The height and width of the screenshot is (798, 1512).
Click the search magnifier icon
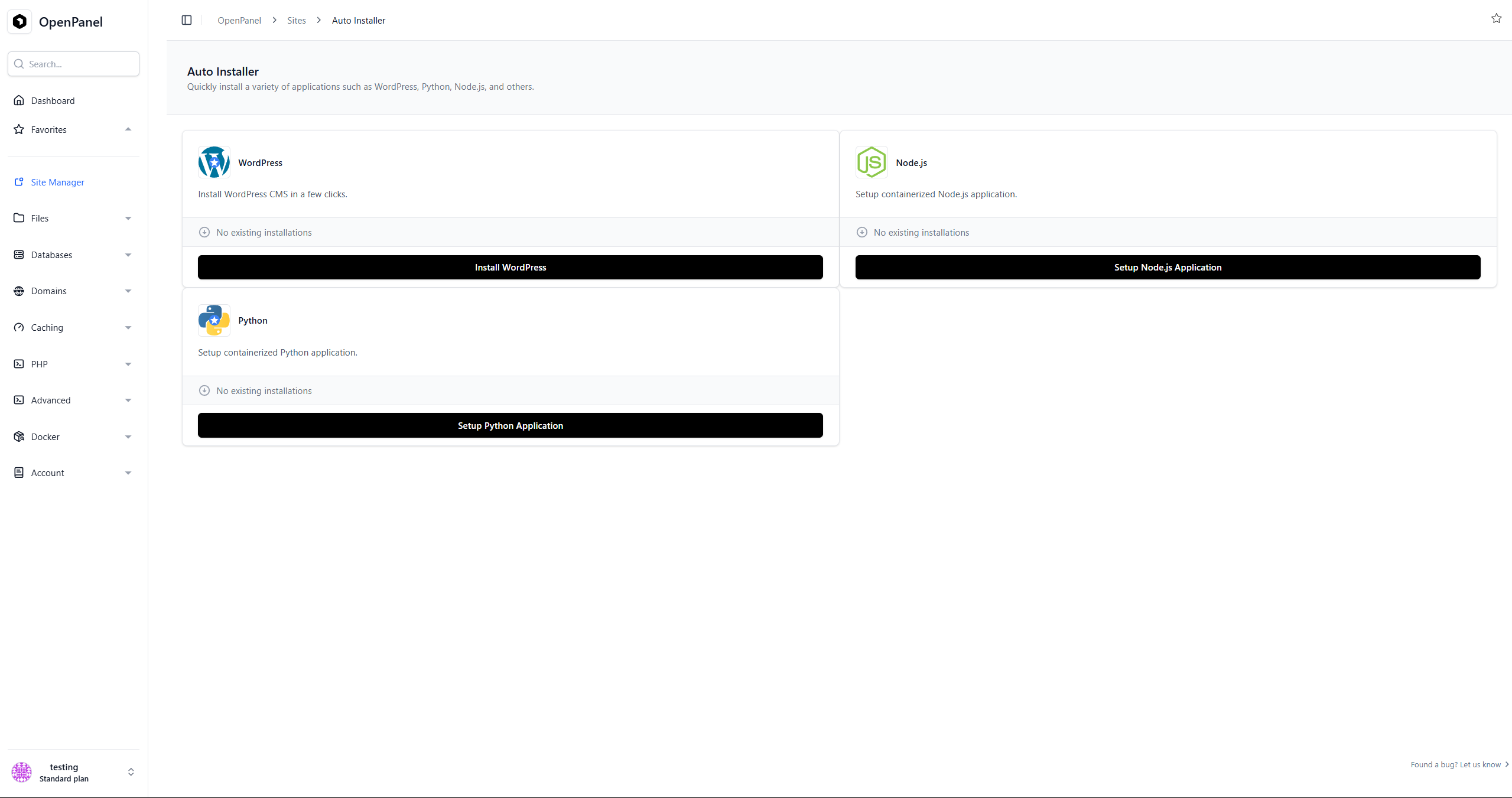click(19, 64)
